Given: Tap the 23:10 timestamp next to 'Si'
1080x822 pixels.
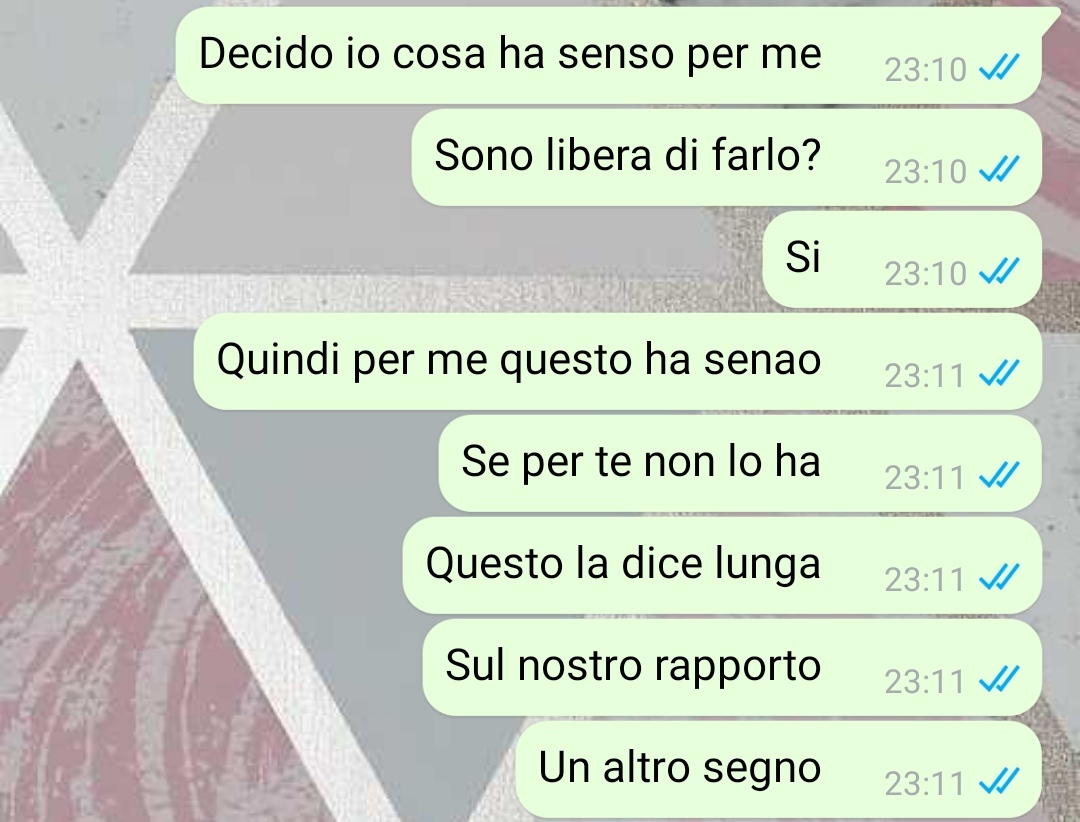Looking at the screenshot, I should [x=926, y=274].
